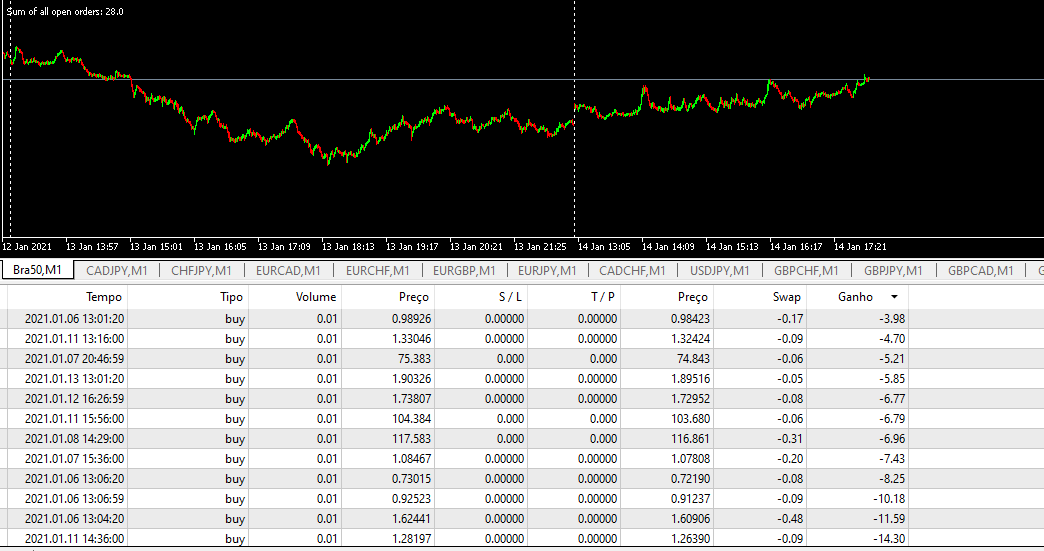
Task: Sort by the Tipo column header
Action: [x=188, y=297]
